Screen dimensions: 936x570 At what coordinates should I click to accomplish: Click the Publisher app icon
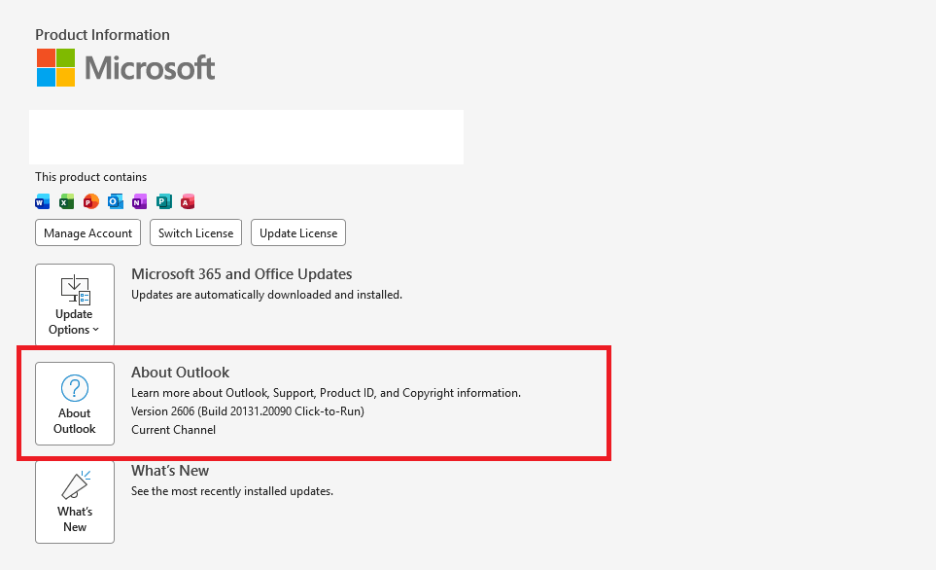[x=164, y=202]
